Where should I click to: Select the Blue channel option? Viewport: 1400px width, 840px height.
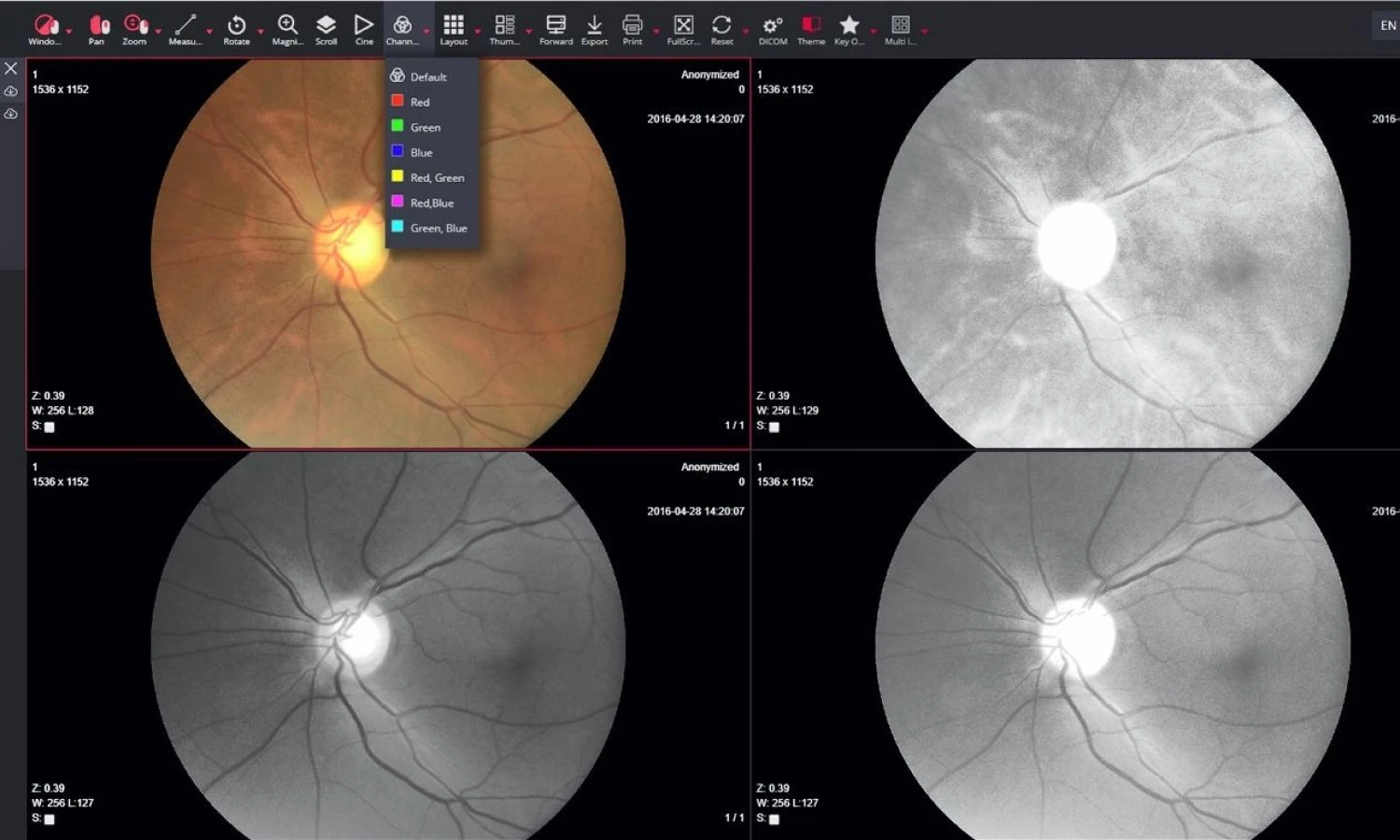432,152
